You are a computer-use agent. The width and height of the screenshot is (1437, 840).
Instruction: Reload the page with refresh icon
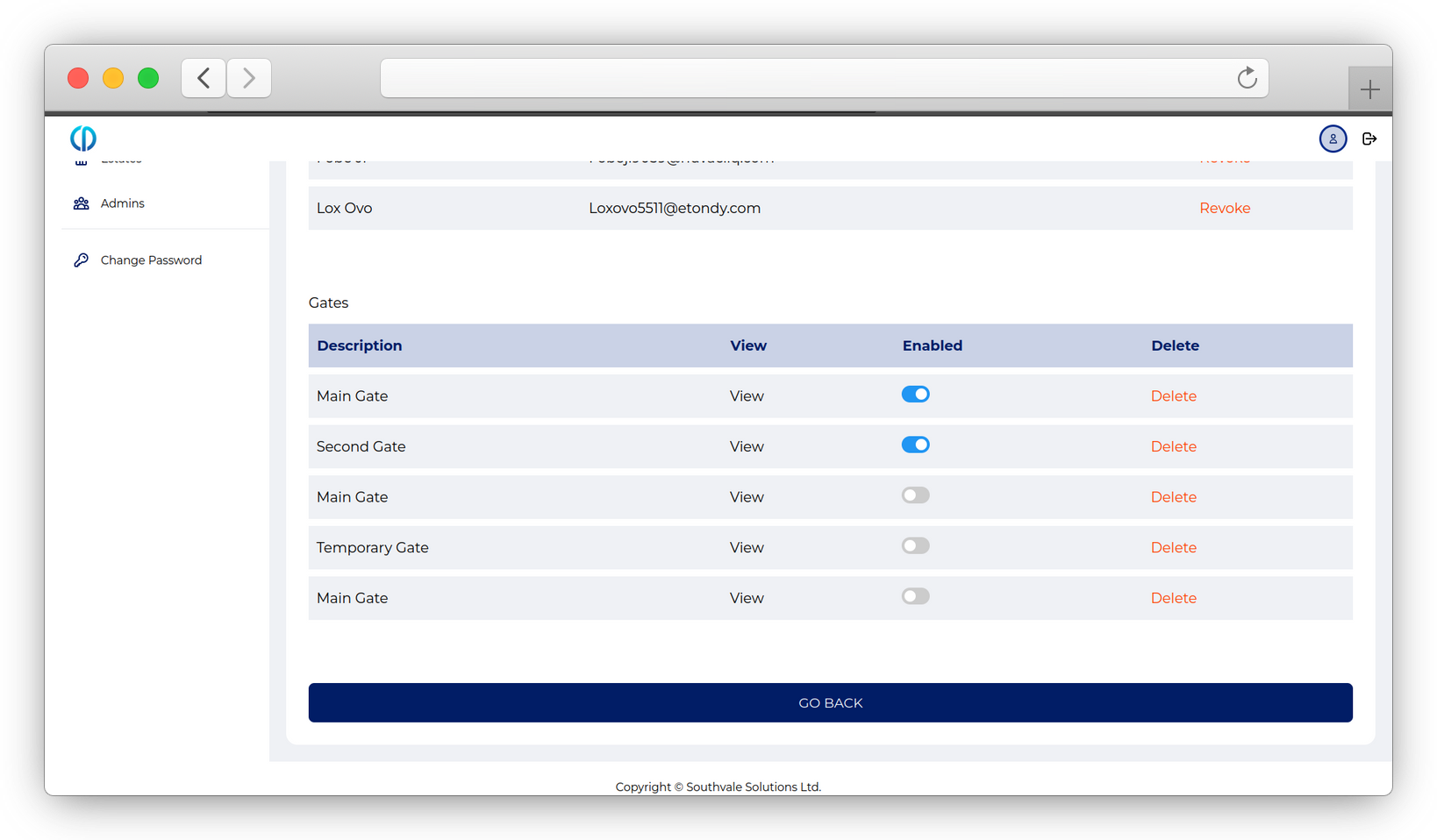pos(1247,78)
